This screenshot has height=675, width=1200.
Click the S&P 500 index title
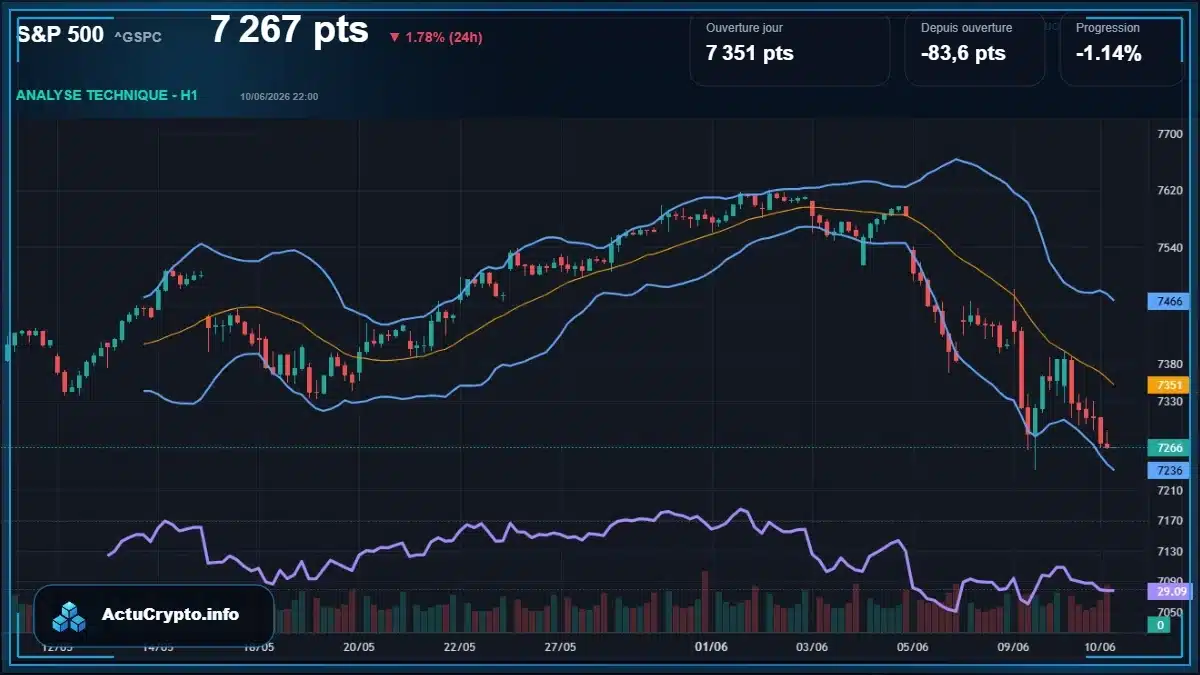pos(60,34)
